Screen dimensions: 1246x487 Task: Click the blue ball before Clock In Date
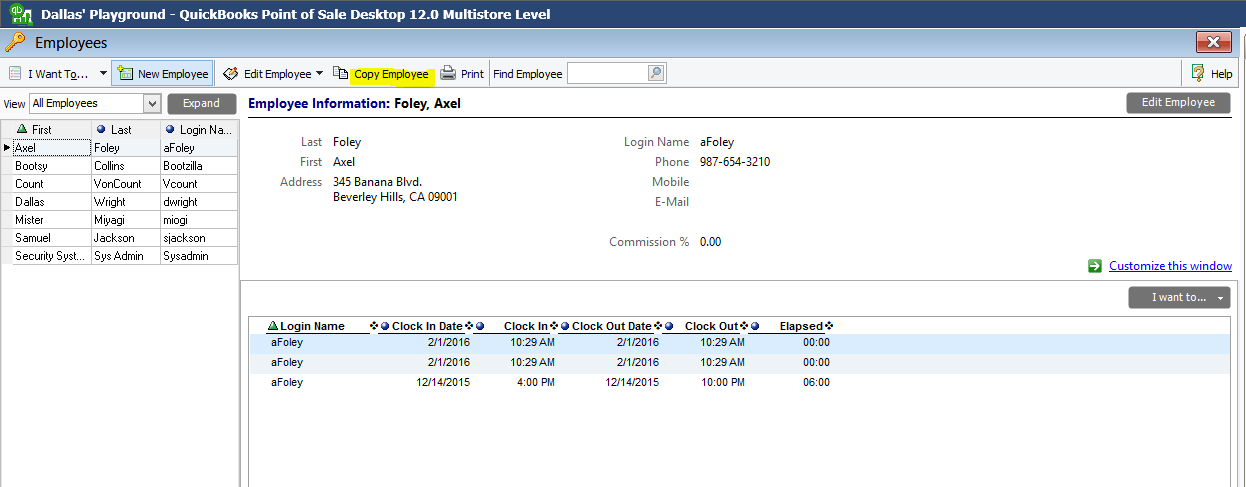385,326
